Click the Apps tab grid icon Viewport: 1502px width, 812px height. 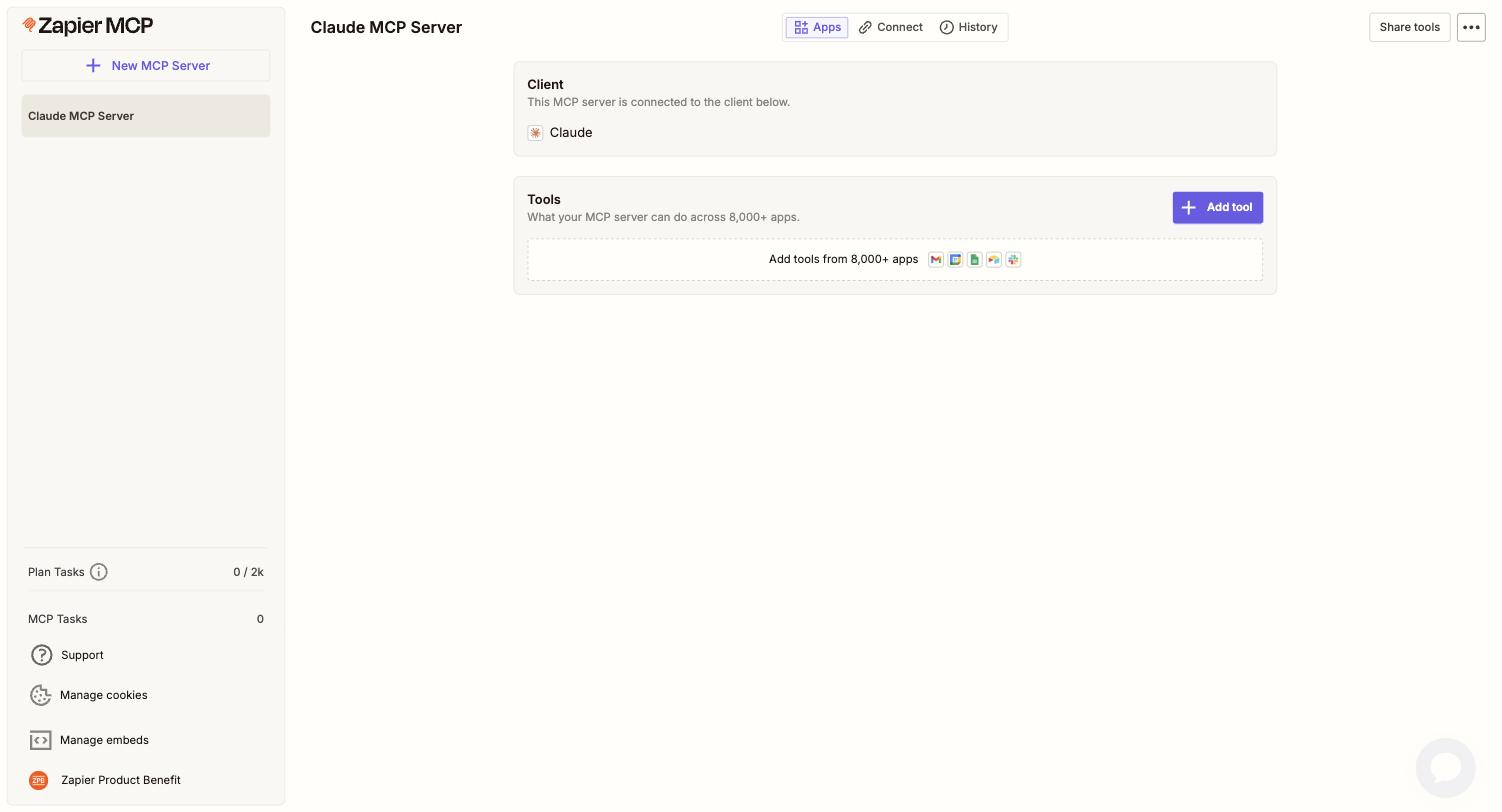click(x=801, y=27)
